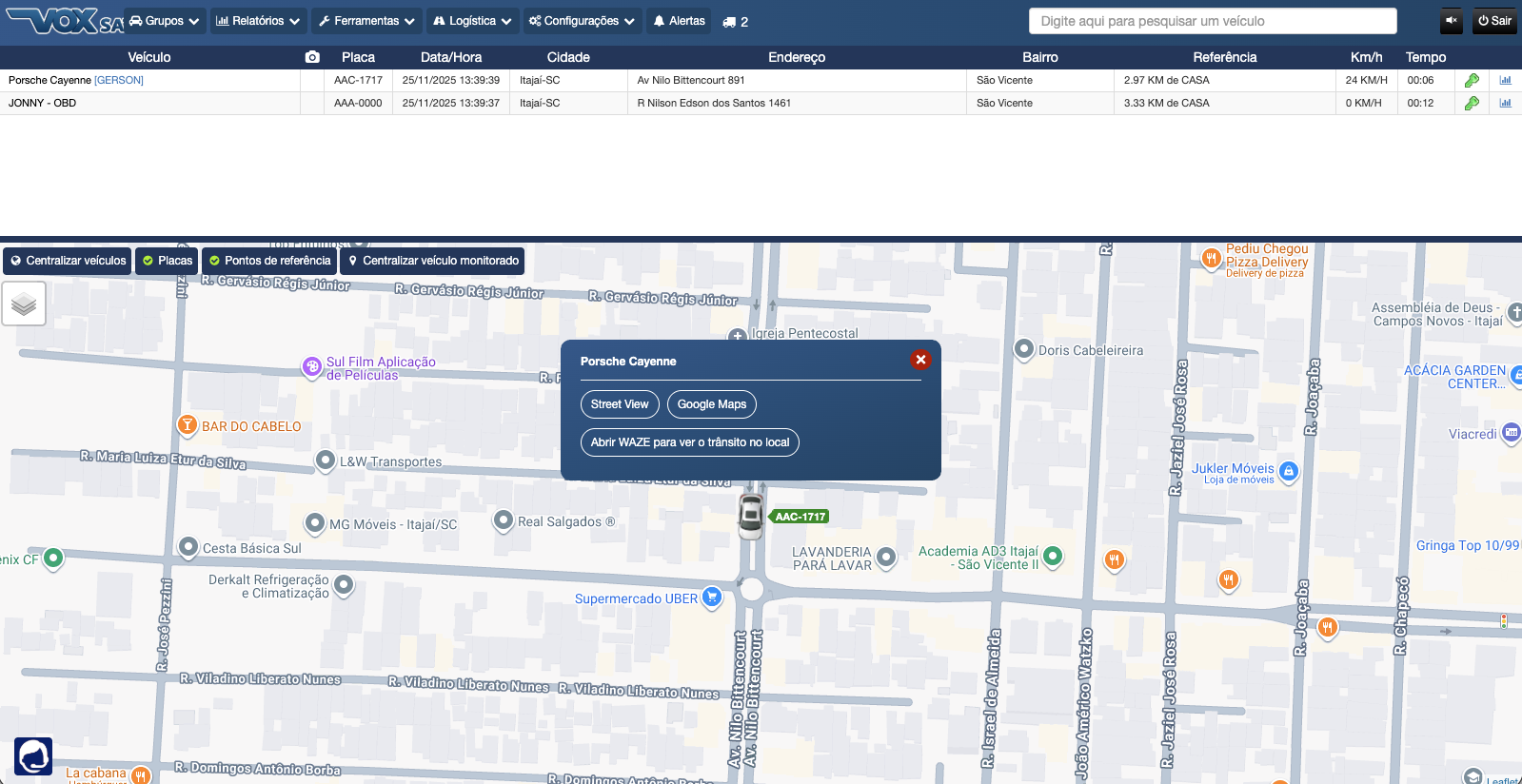The image size is (1522, 784).
Task: Mute sound using the speaker icon
Action: pos(1452,21)
